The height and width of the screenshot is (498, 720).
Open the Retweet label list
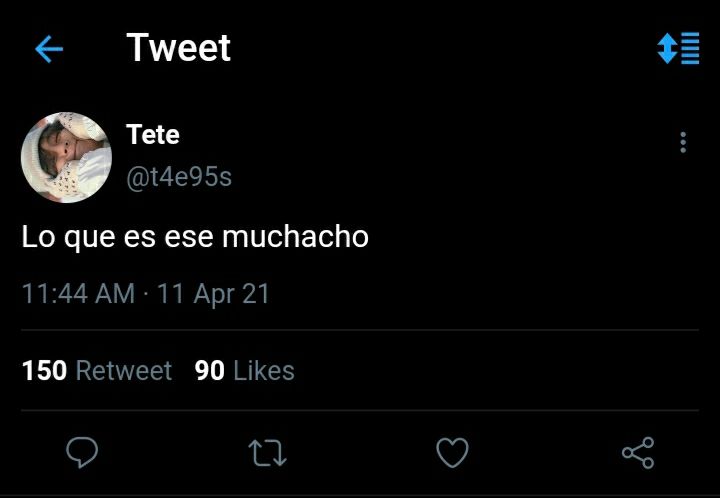click(124, 371)
